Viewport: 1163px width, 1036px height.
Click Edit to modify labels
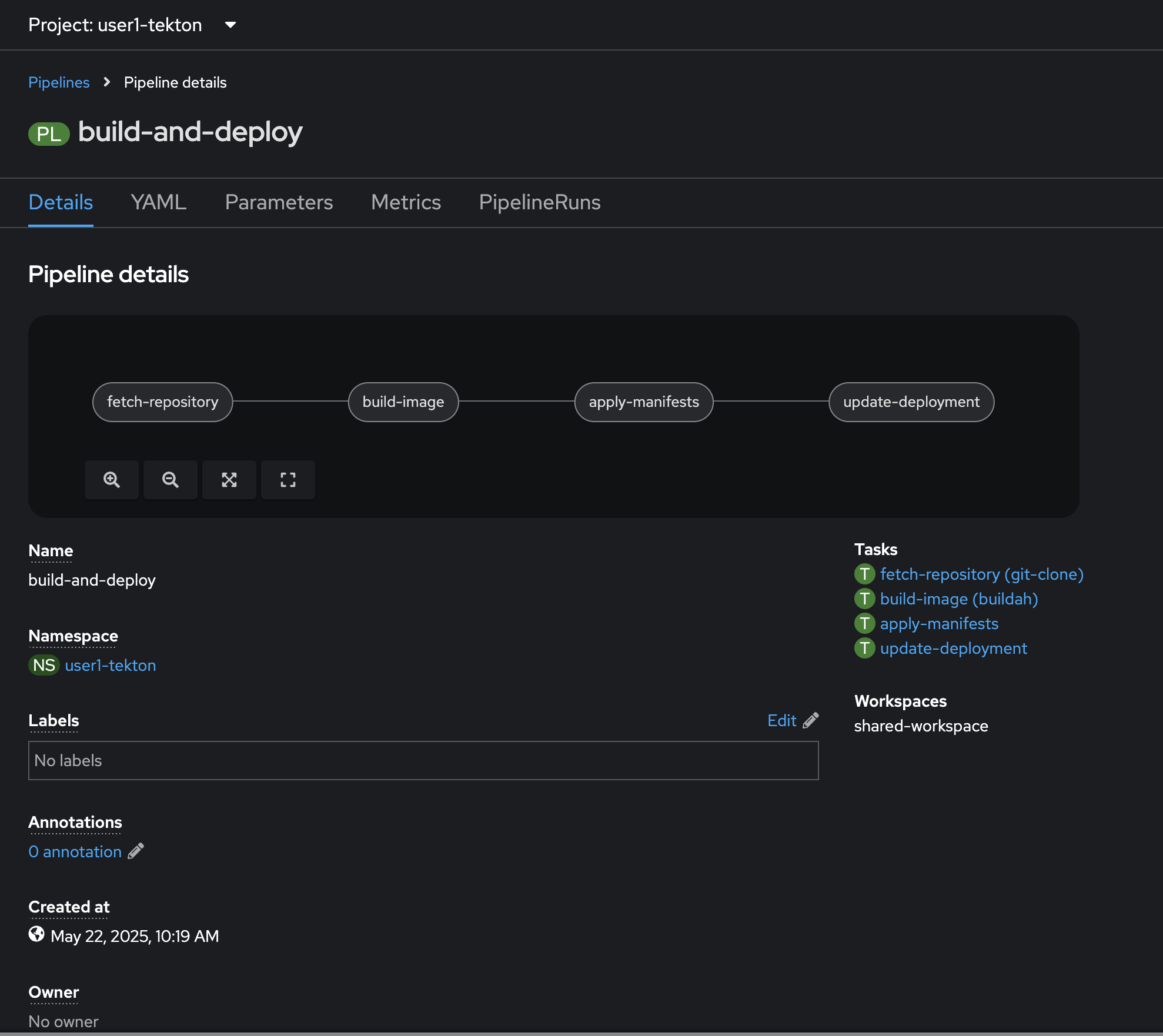pyautogui.click(x=782, y=720)
